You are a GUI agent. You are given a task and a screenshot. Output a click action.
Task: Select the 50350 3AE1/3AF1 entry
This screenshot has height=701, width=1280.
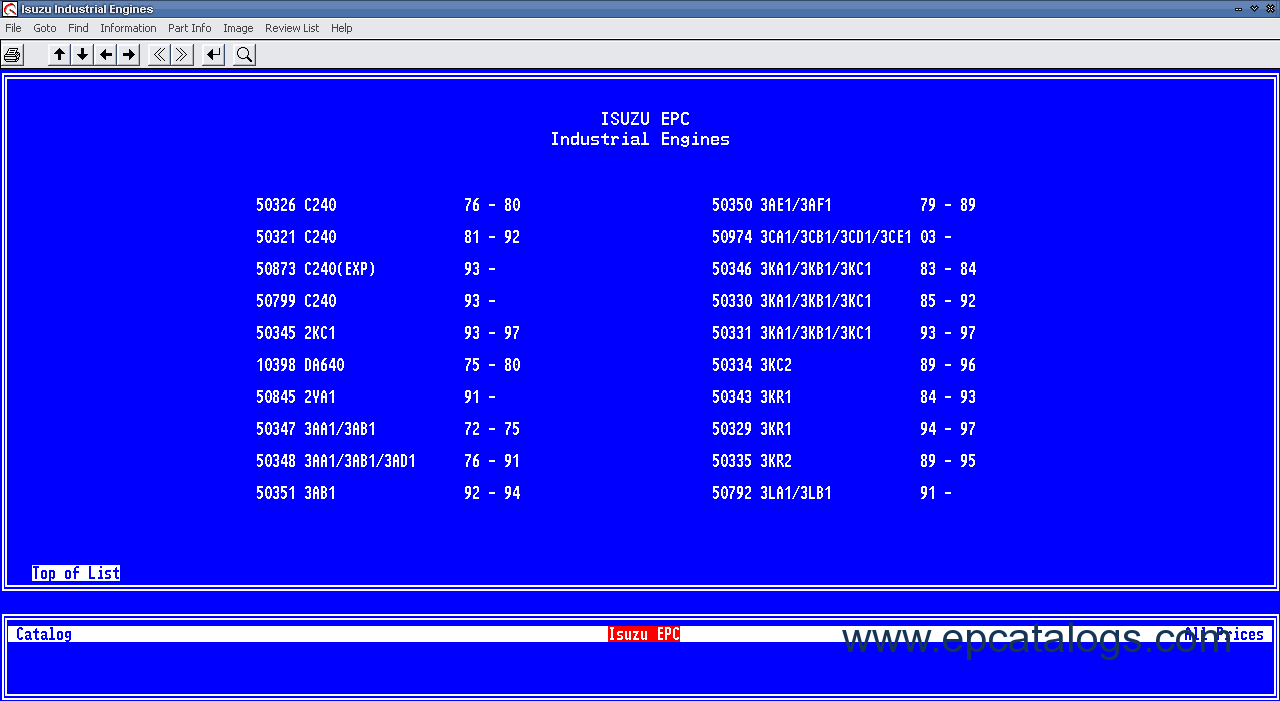pyautogui.click(x=844, y=205)
